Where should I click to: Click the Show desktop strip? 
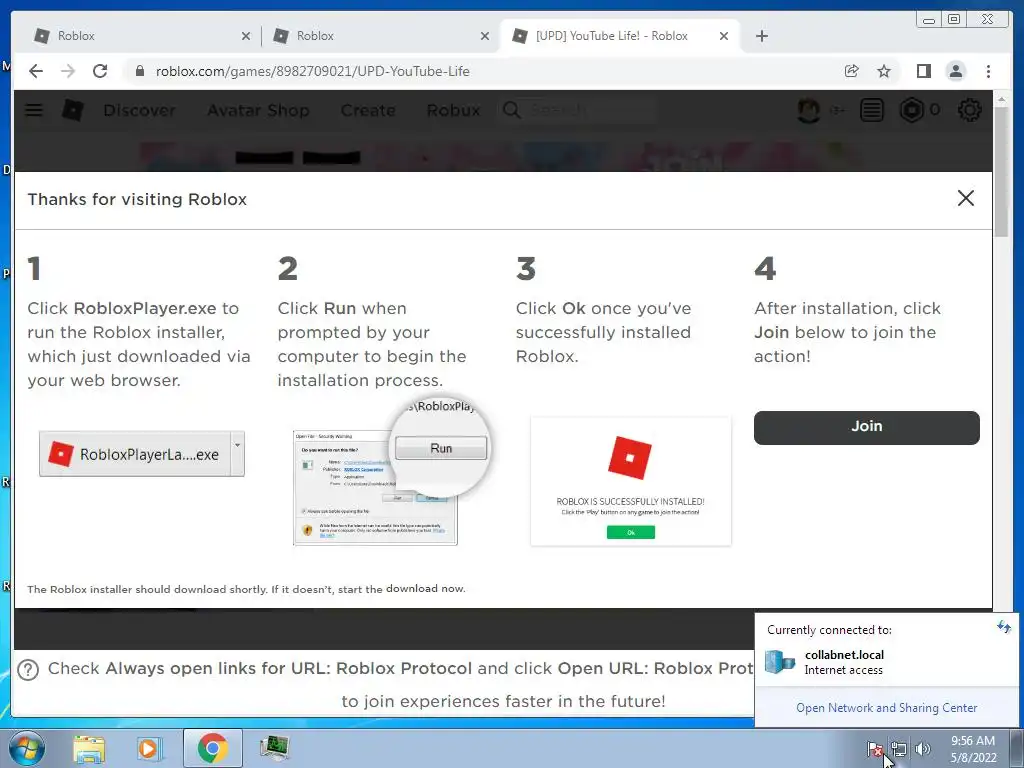1016,748
